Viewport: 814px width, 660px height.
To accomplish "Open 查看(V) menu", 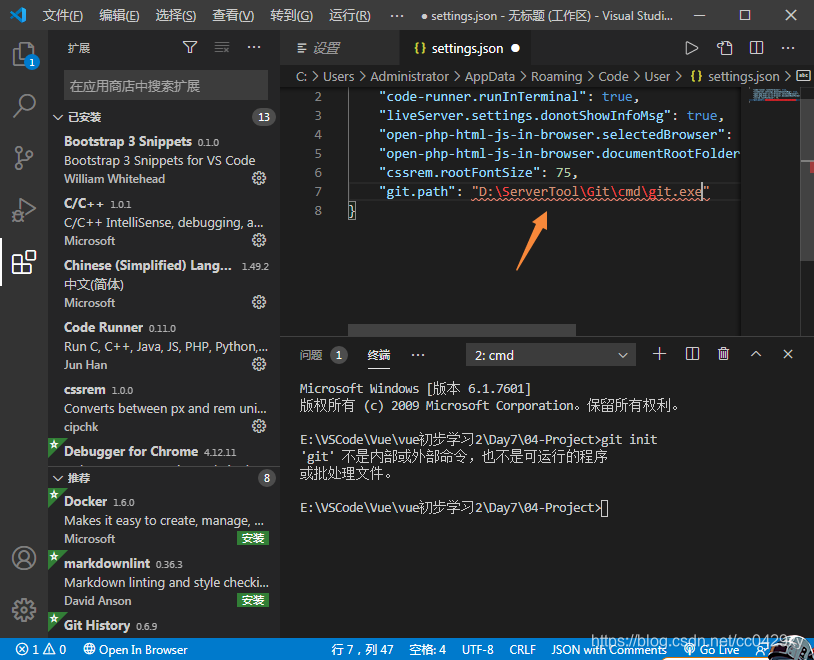I will pos(233,16).
